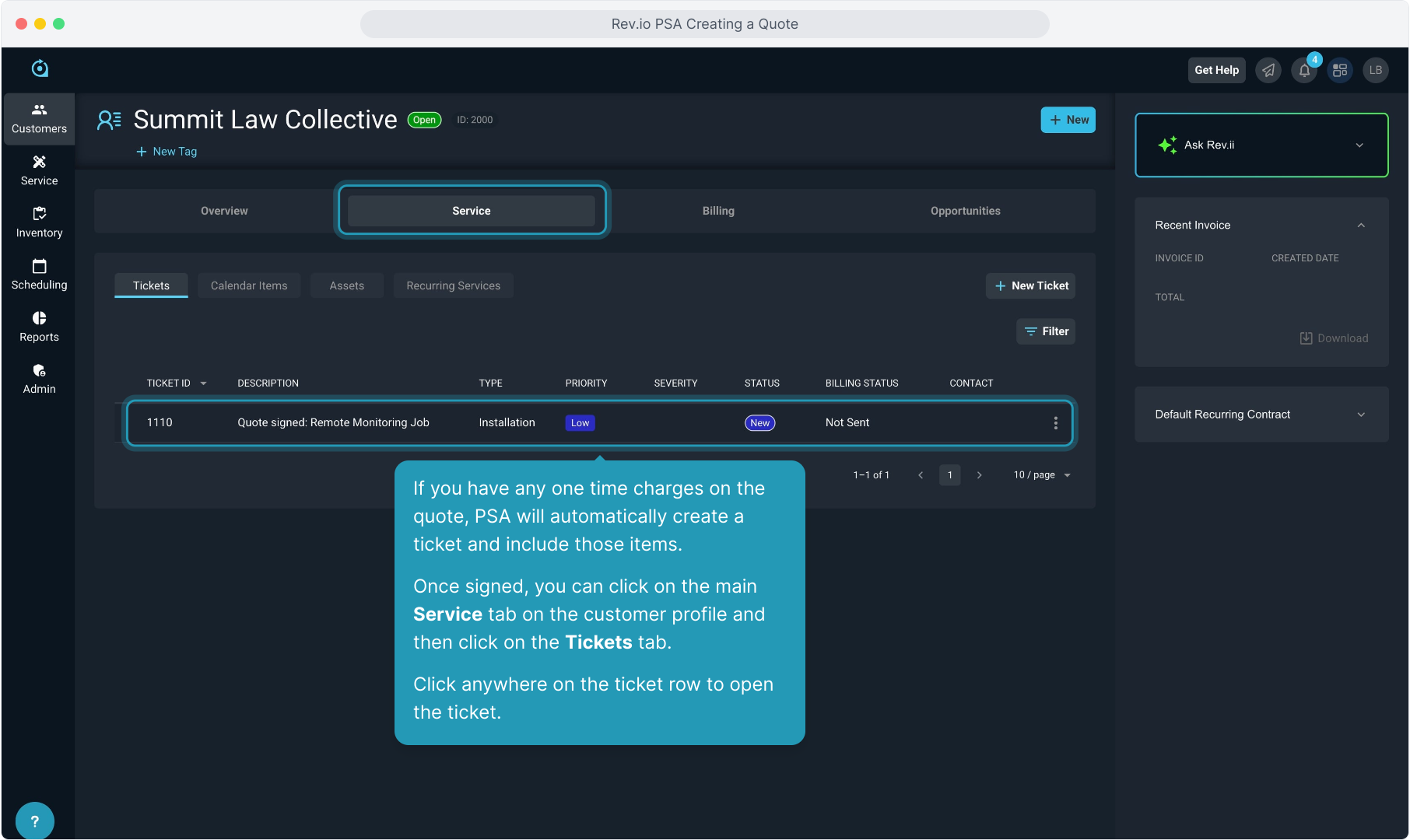This screenshot has width=1410, height=840.
Task: Open Scheduling calendar in sidebar
Action: point(39,275)
